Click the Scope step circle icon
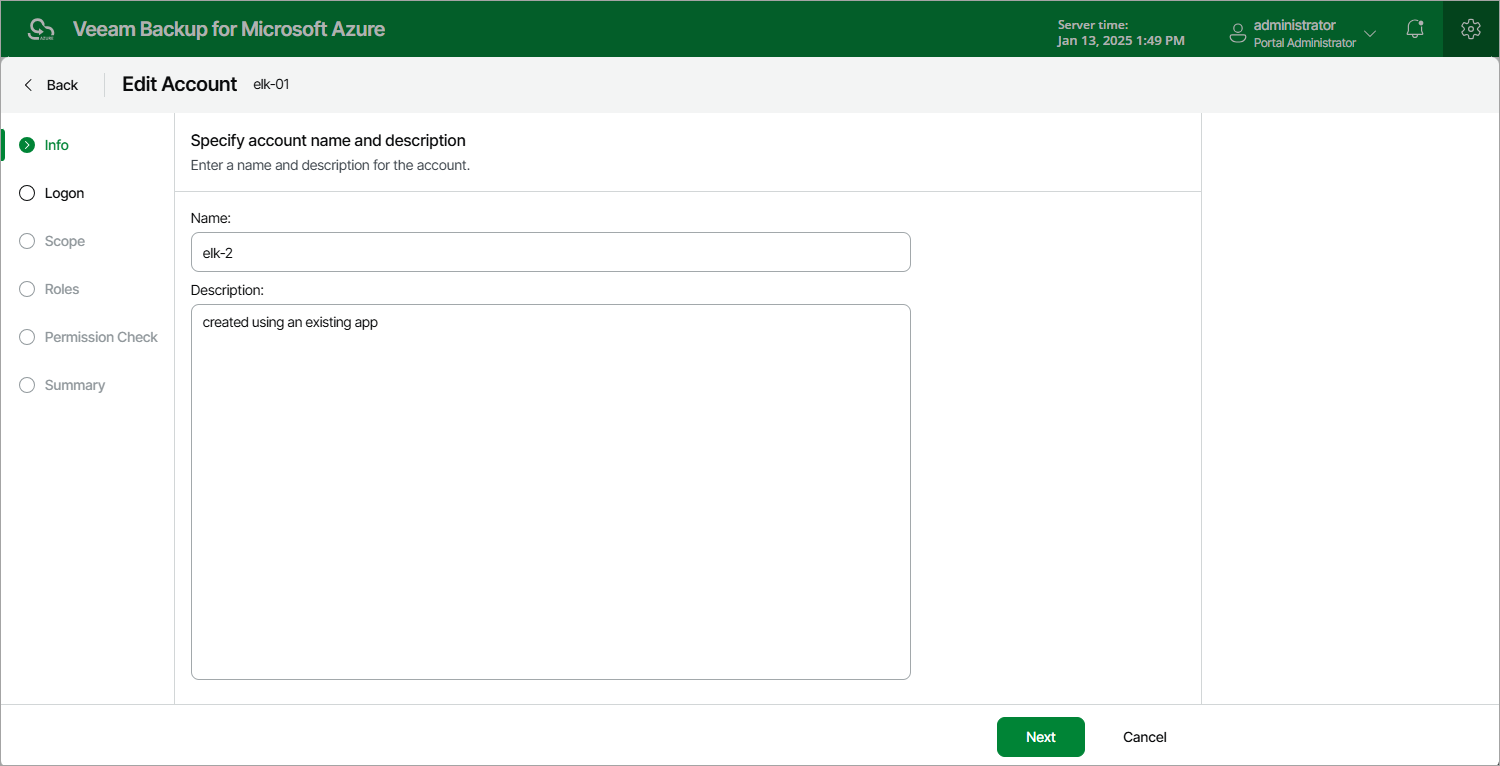The height and width of the screenshot is (766, 1500). coord(27,241)
